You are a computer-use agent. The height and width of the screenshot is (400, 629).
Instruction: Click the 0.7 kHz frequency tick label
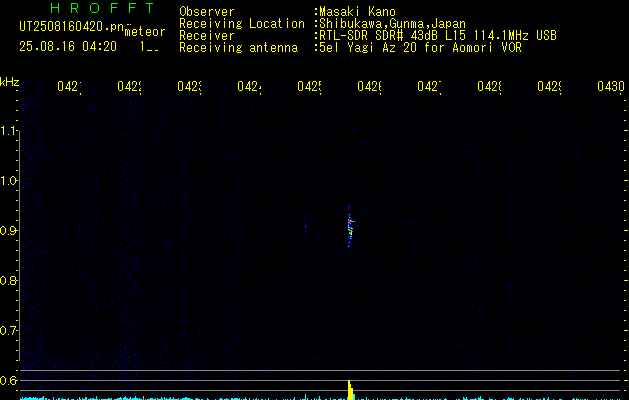[8, 331]
